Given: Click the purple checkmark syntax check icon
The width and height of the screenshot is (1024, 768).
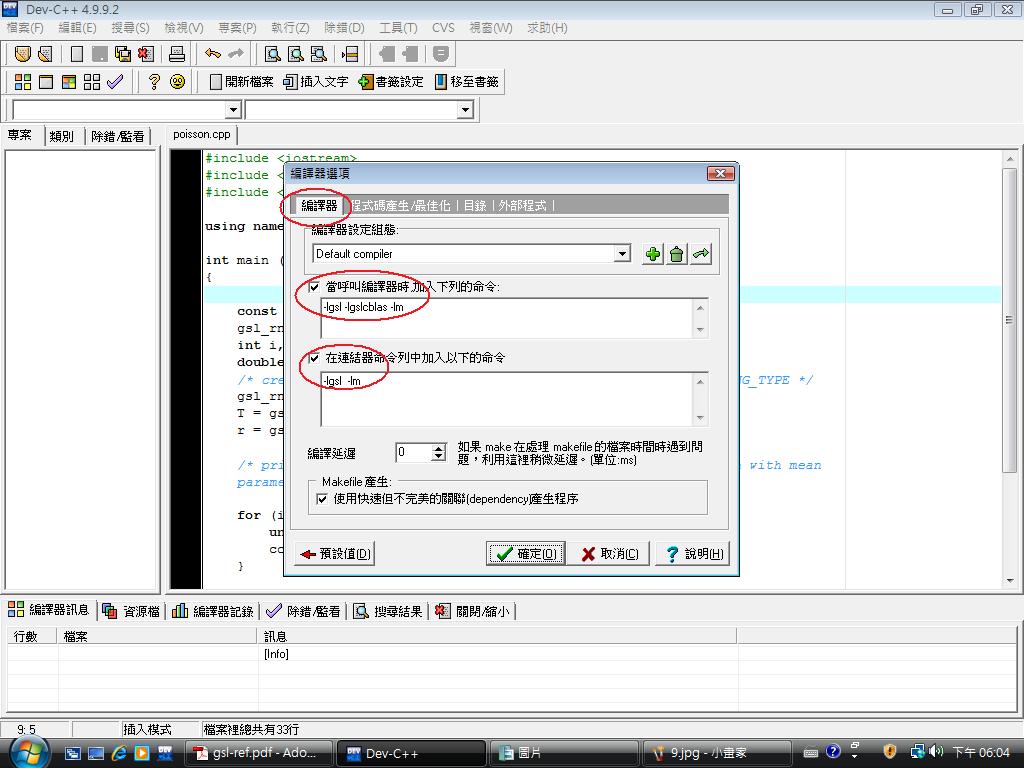Looking at the screenshot, I should (x=115, y=82).
